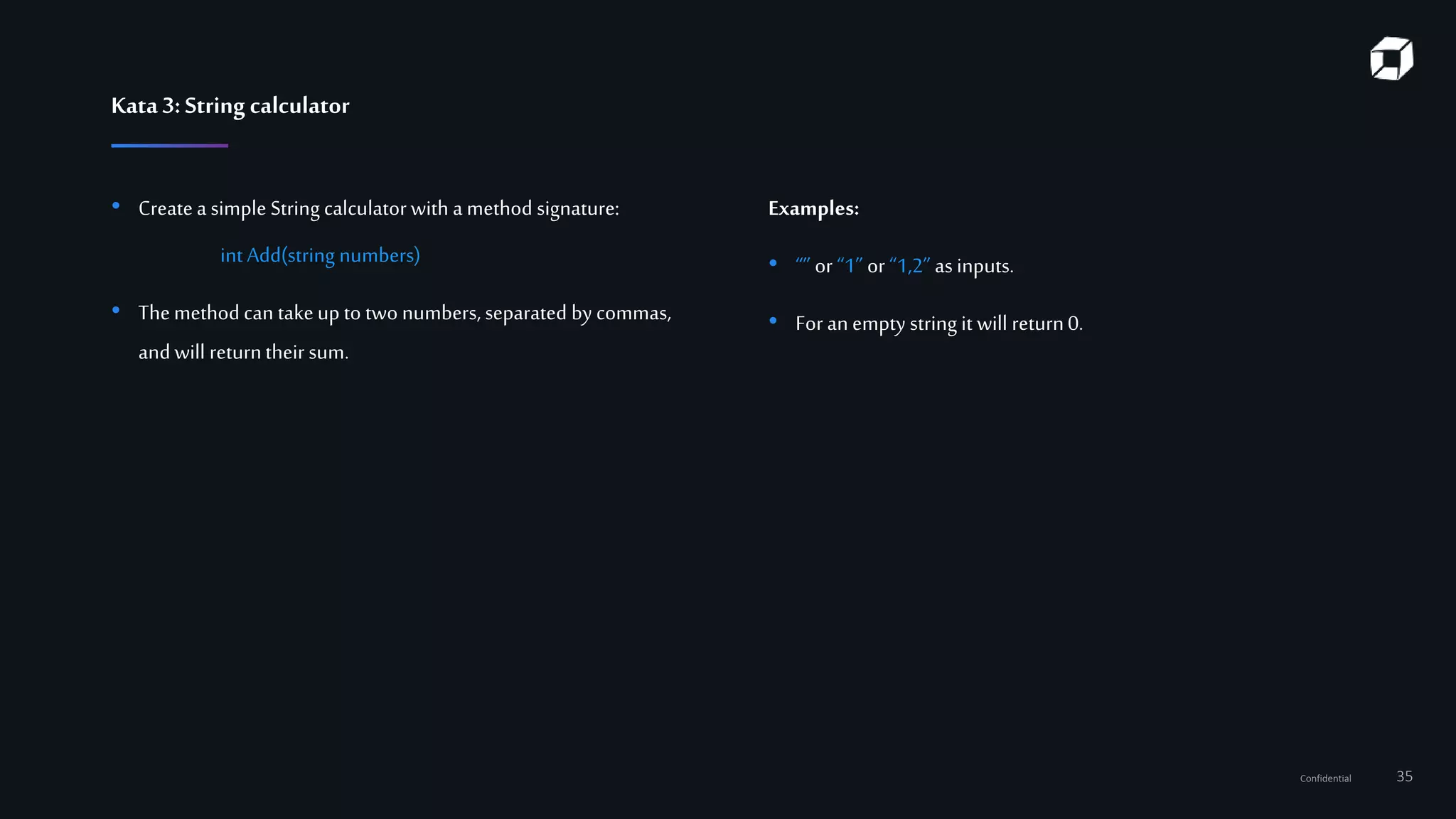Click the white cube logo
This screenshot has height=819, width=1456.
coord(1391,59)
